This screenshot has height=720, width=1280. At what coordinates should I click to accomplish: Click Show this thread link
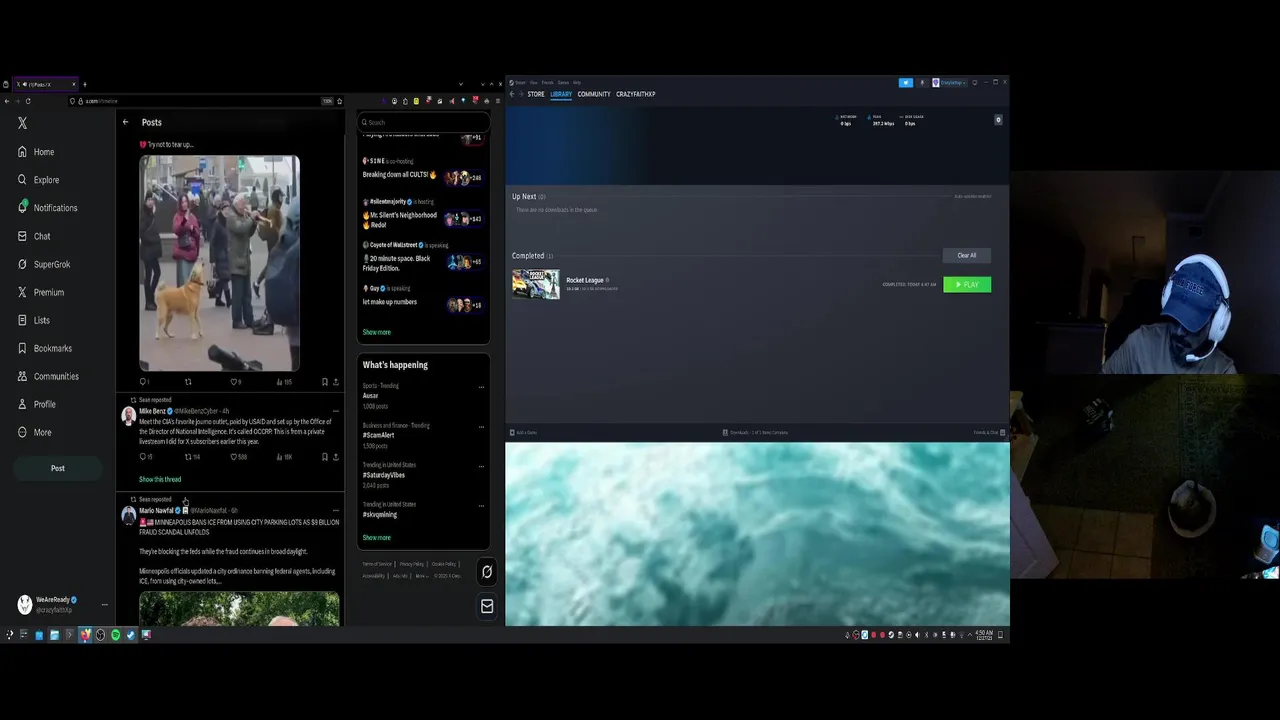[x=160, y=479]
